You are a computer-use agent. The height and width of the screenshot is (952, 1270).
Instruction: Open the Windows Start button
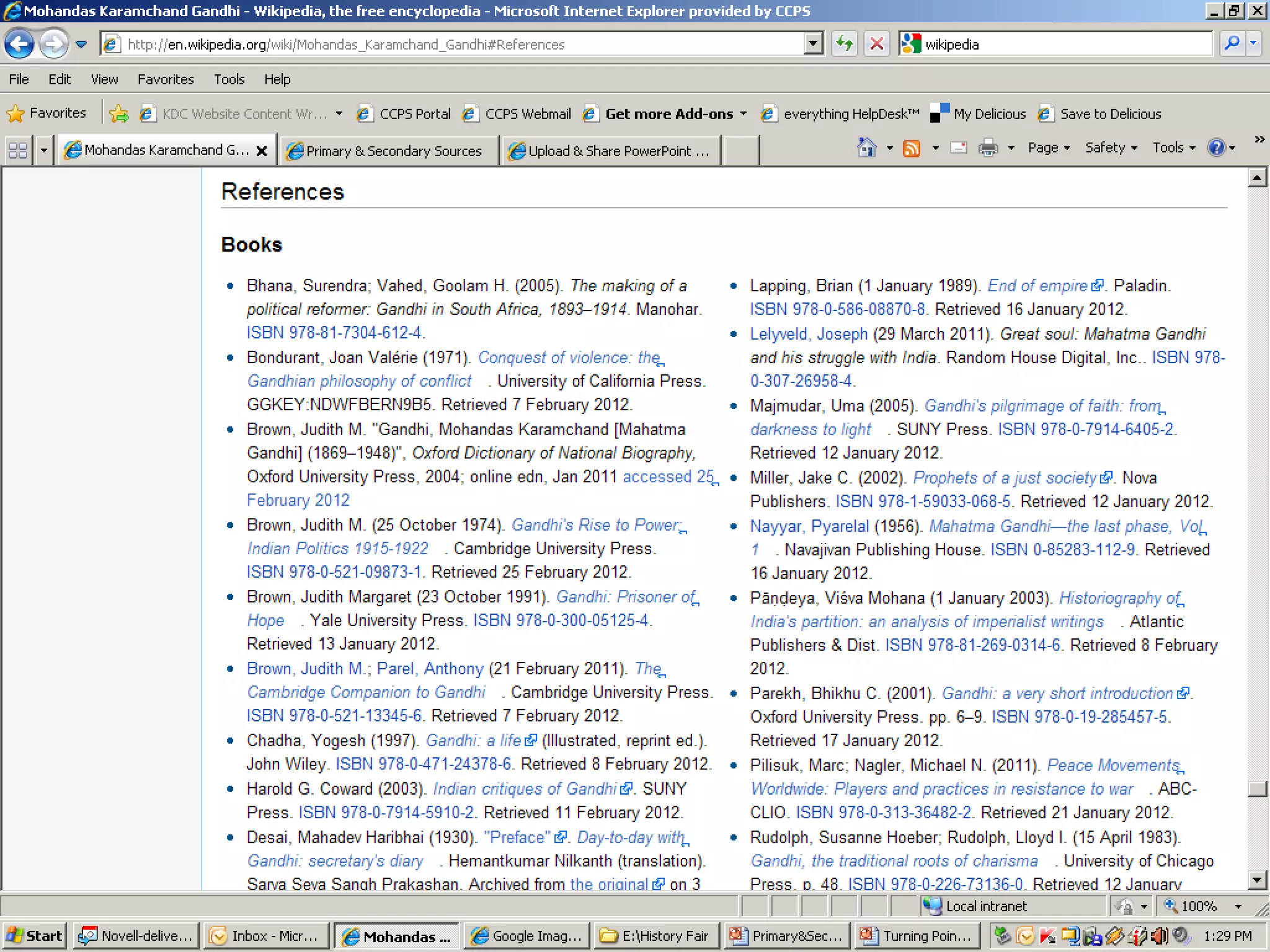point(35,936)
